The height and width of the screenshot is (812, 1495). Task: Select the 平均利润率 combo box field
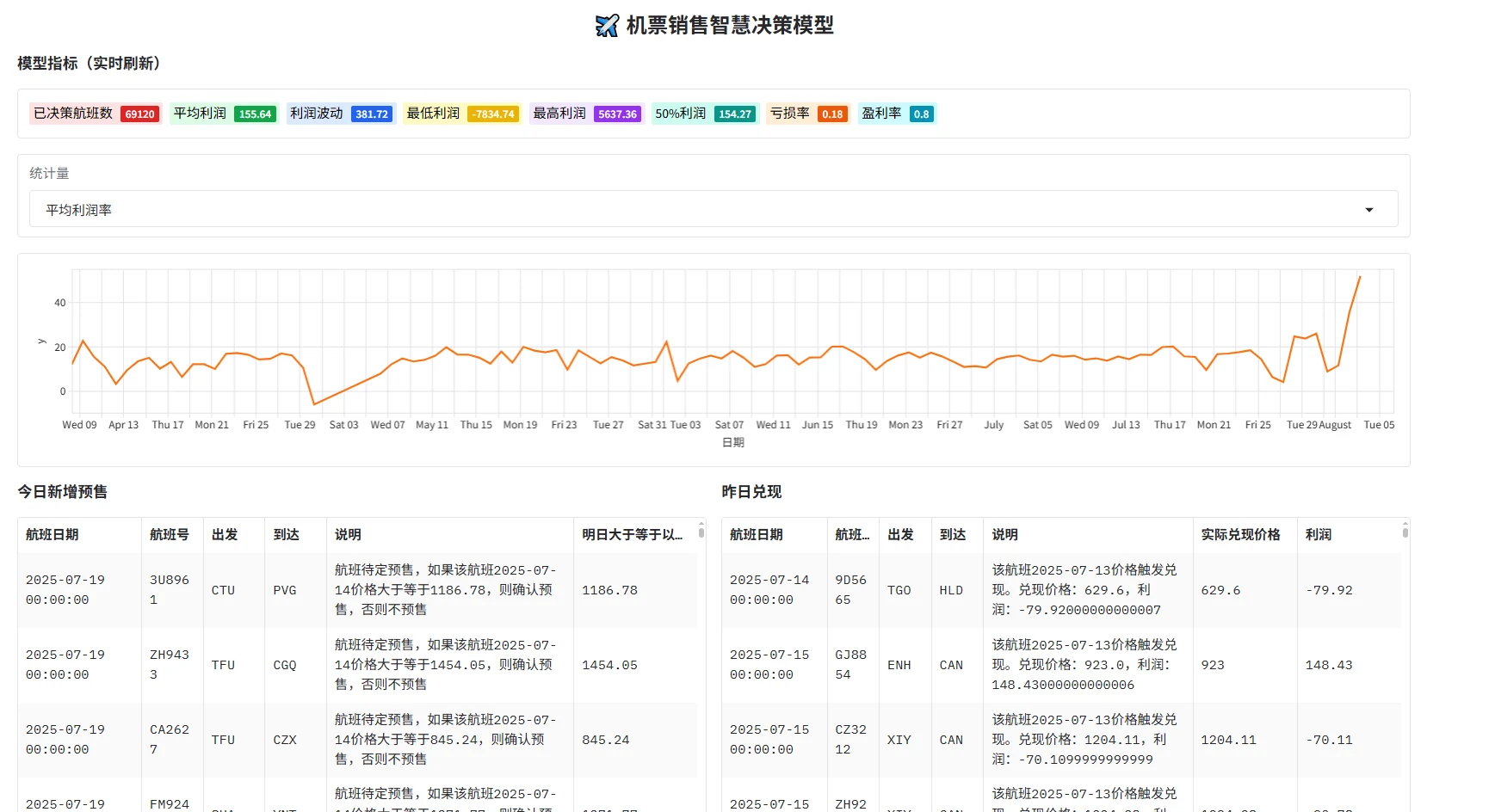tap(714, 209)
